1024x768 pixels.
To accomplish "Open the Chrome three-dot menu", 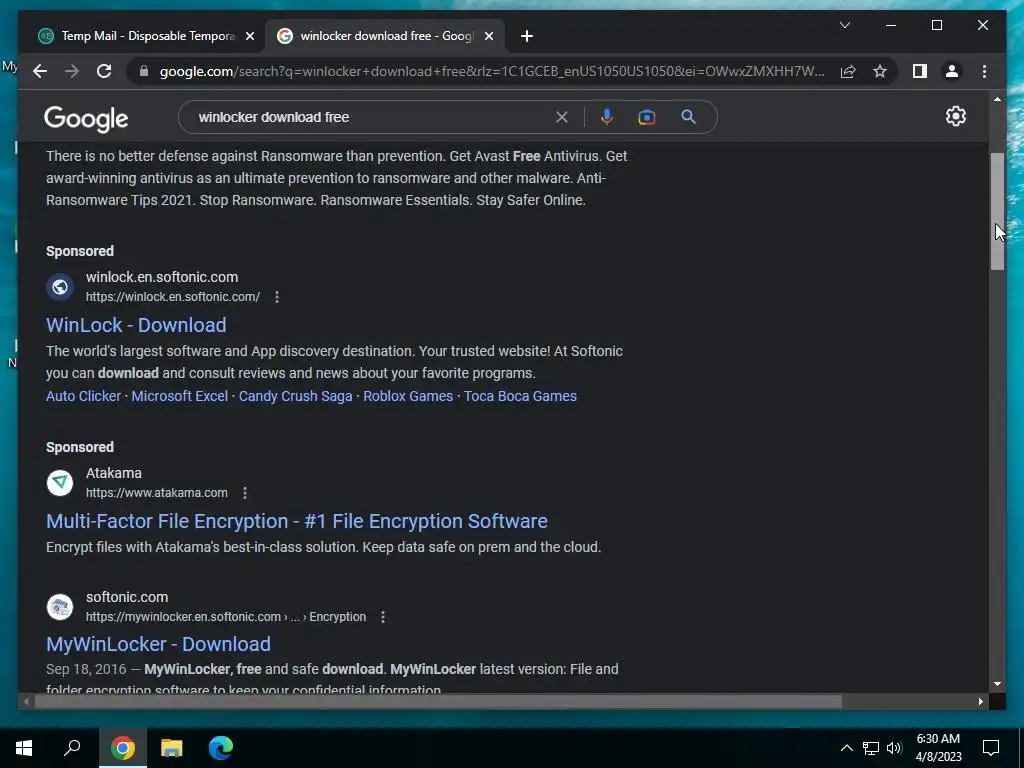I will [984, 71].
